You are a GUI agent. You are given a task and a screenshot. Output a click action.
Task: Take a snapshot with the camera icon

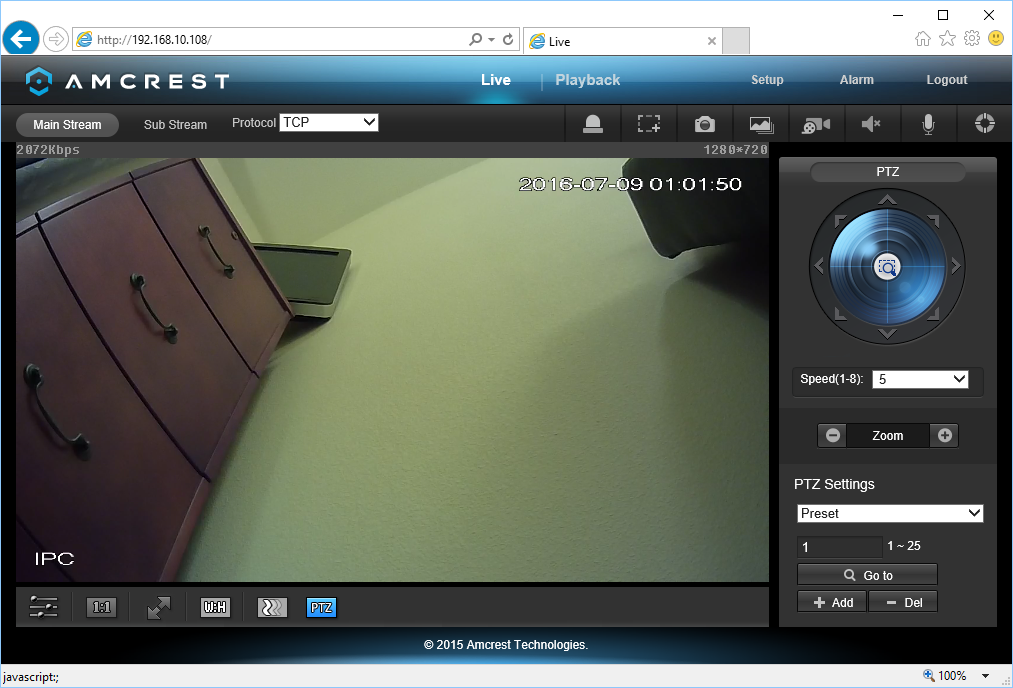705,124
